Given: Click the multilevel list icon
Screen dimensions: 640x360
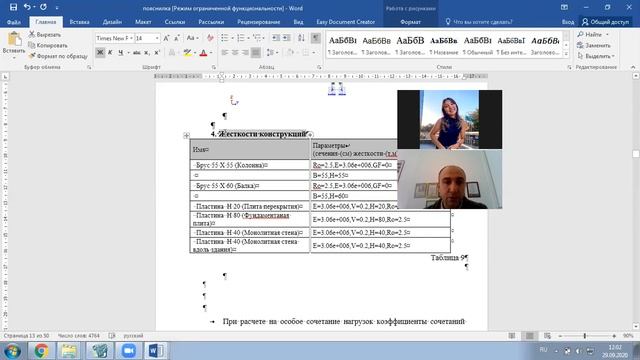Looking at the screenshot, I should coord(256,38).
